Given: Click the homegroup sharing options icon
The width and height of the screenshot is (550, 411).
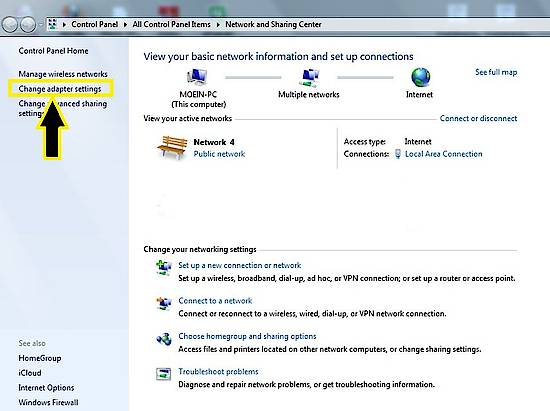Looking at the screenshot, I should click(164, 339).
